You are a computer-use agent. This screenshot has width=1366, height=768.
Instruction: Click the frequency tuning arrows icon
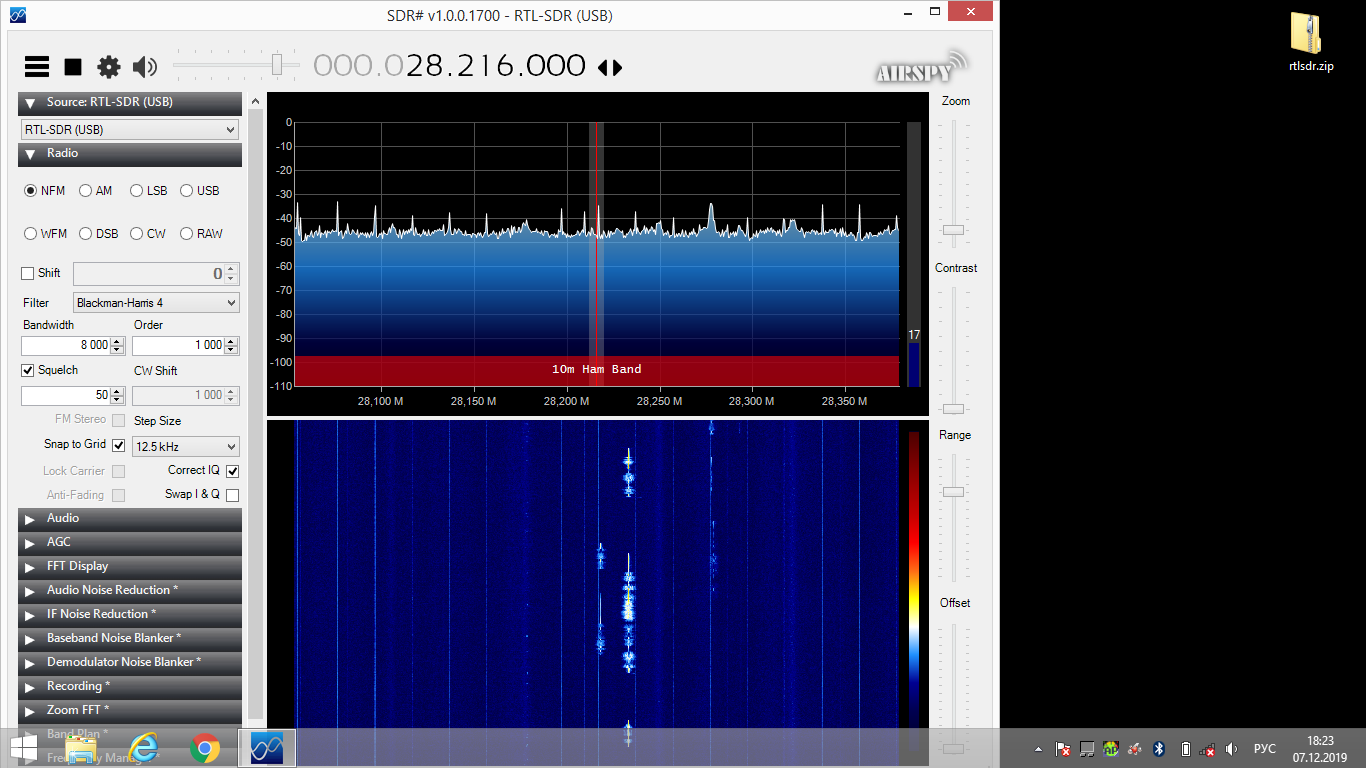(610, 67)
